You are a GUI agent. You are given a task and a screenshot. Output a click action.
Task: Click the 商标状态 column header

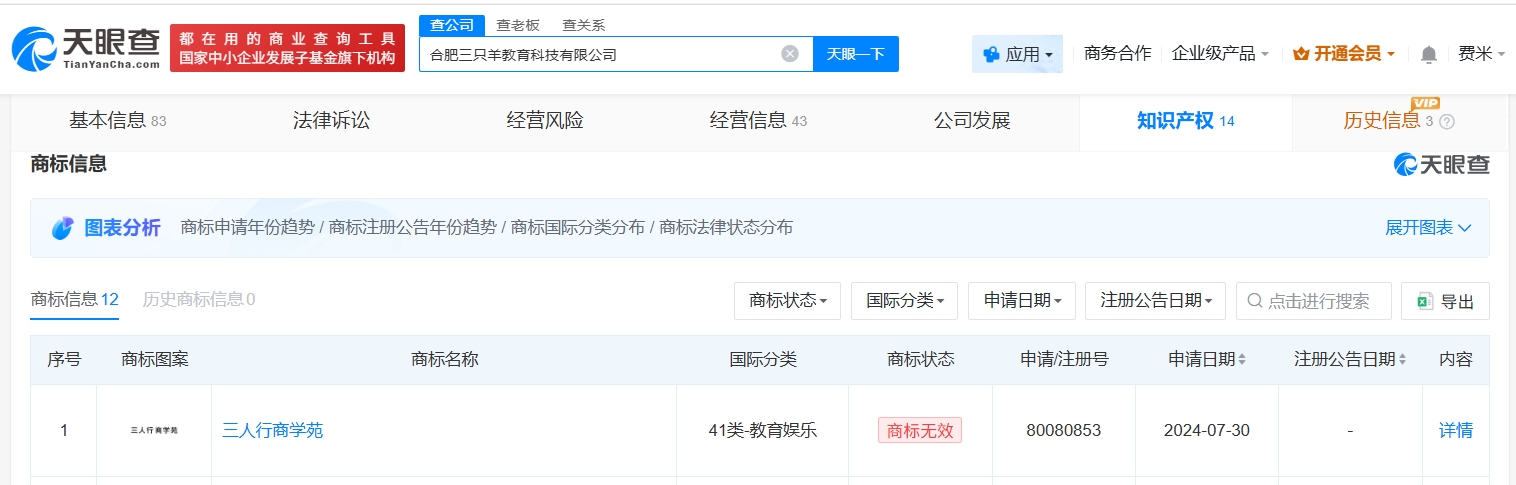(x=920, y=360)
